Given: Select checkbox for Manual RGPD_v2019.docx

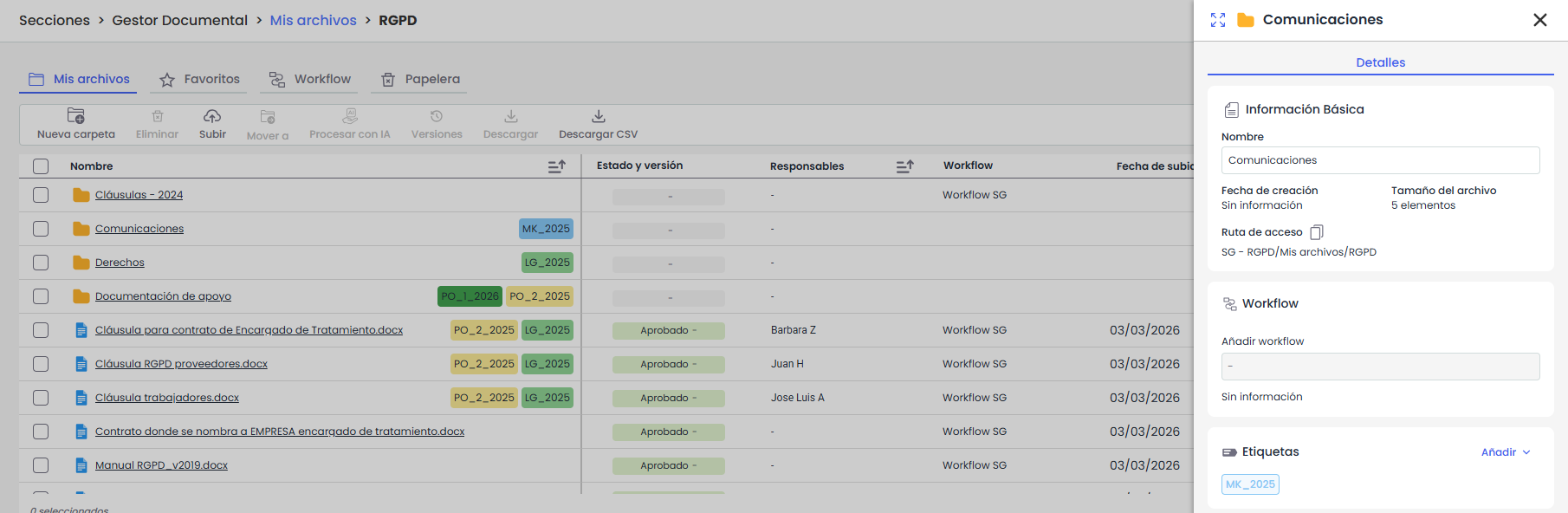Looking at the screenshot, I should [x=41, y=465].
